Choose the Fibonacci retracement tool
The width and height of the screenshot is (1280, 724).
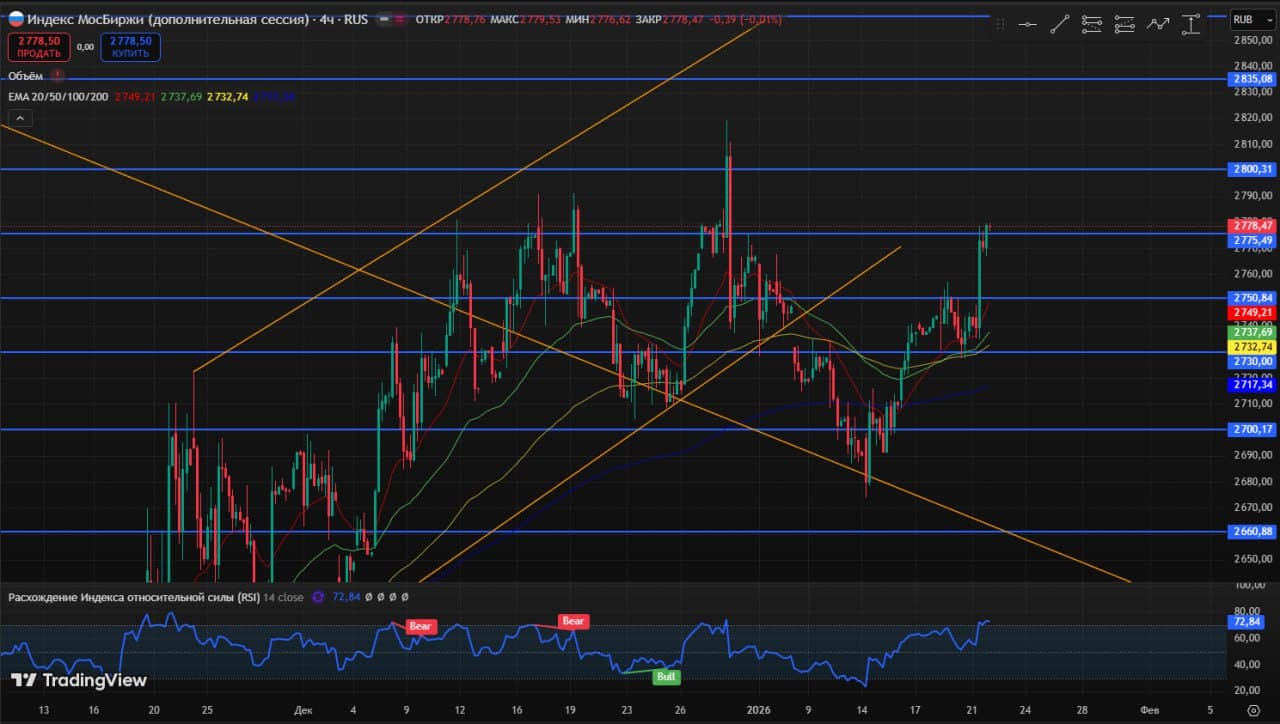[x=1092, y=25]
